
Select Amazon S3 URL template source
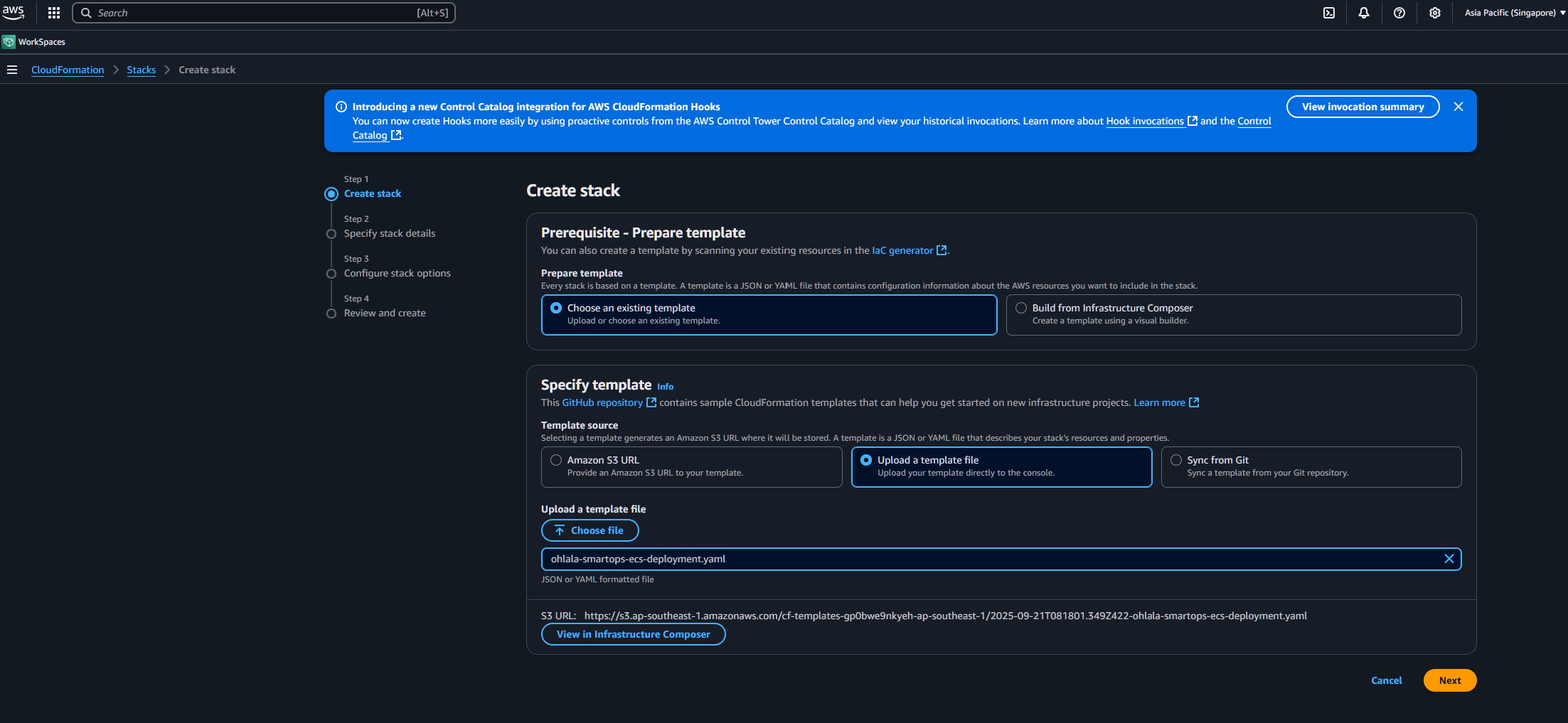click(x=556, y=460)
